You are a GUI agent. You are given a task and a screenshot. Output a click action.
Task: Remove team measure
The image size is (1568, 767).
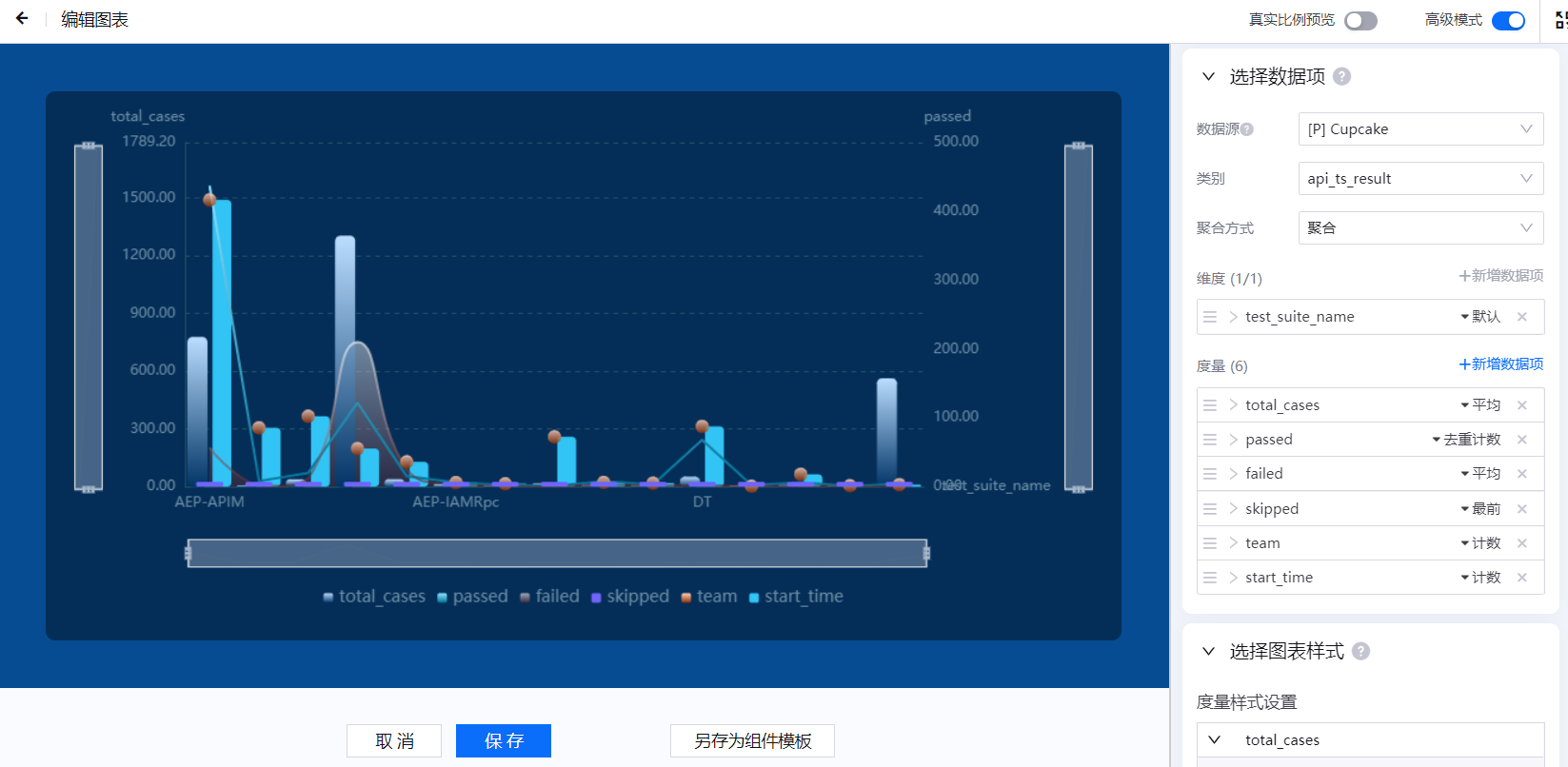(x=1522, y=543)
